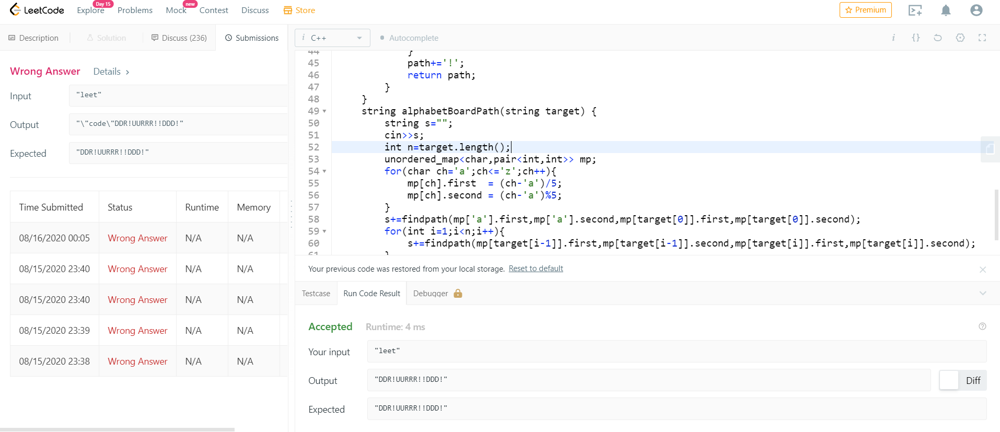This screenshot has width=1000, height=432.
Task: Expand Wrong Answer Details
Action: point(111,72)
